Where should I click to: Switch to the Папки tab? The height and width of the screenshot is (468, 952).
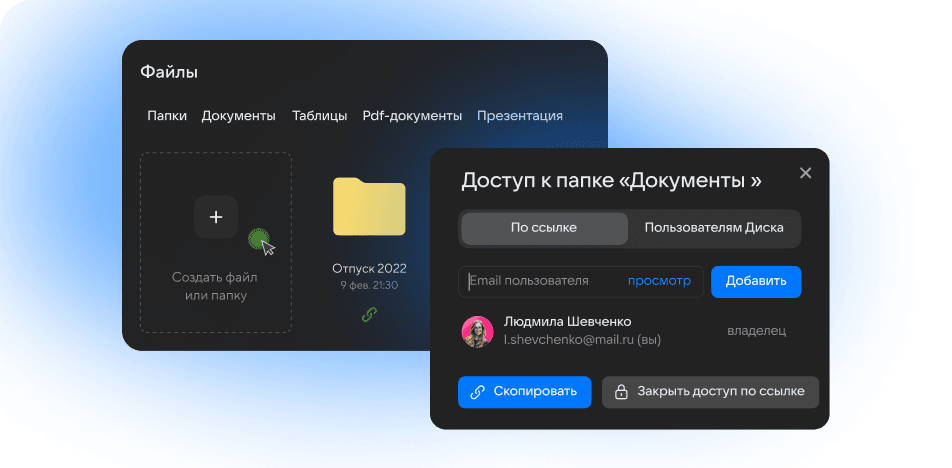pos(167,115)
